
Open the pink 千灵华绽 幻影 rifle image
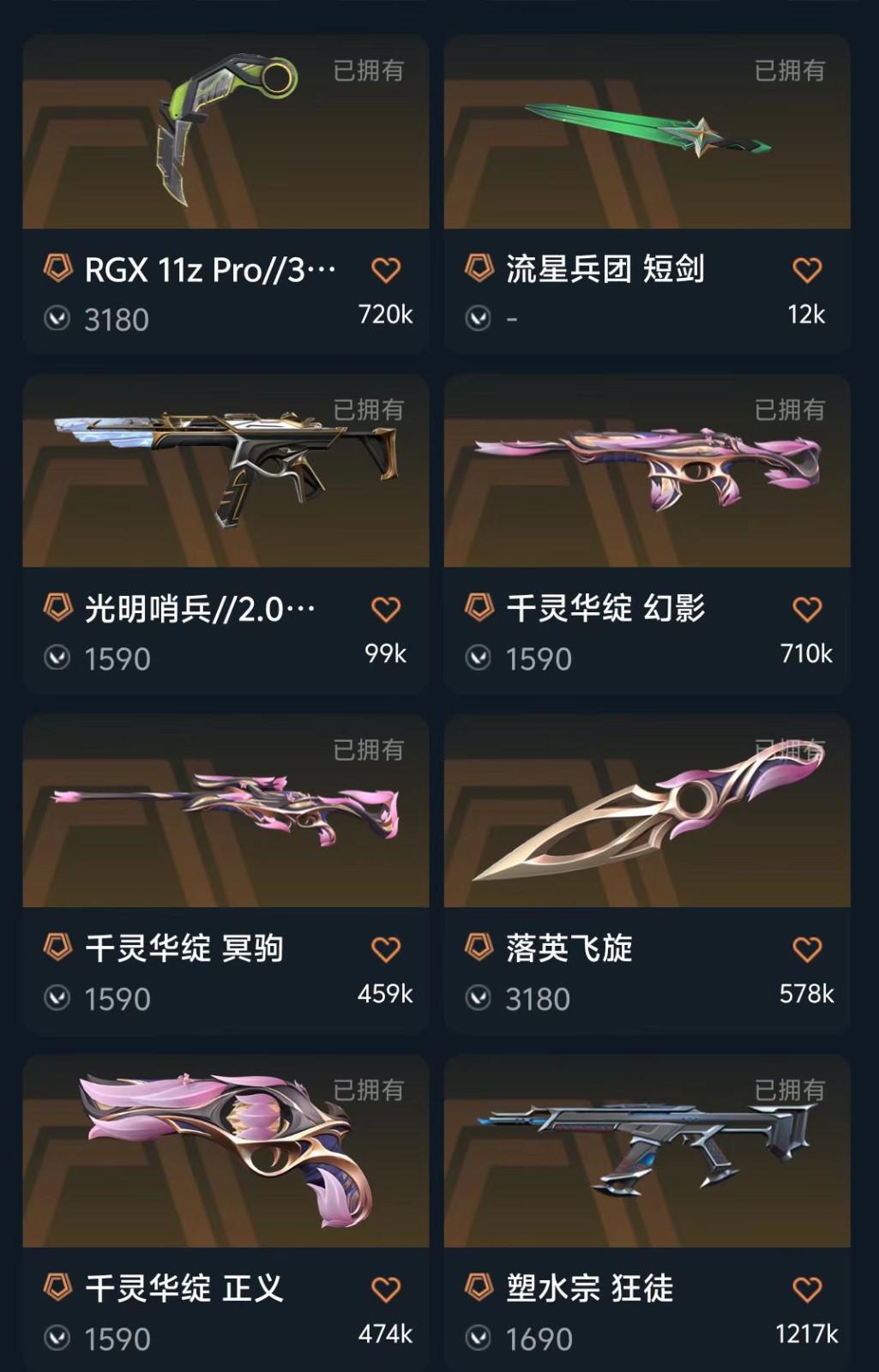point(647,471)
